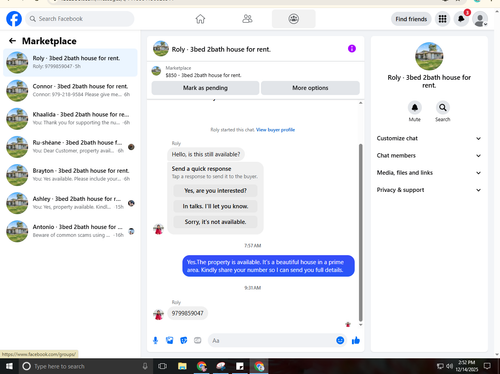Open the Windows Start button
This screenshot has height=374, width=500.
(9, 366)
